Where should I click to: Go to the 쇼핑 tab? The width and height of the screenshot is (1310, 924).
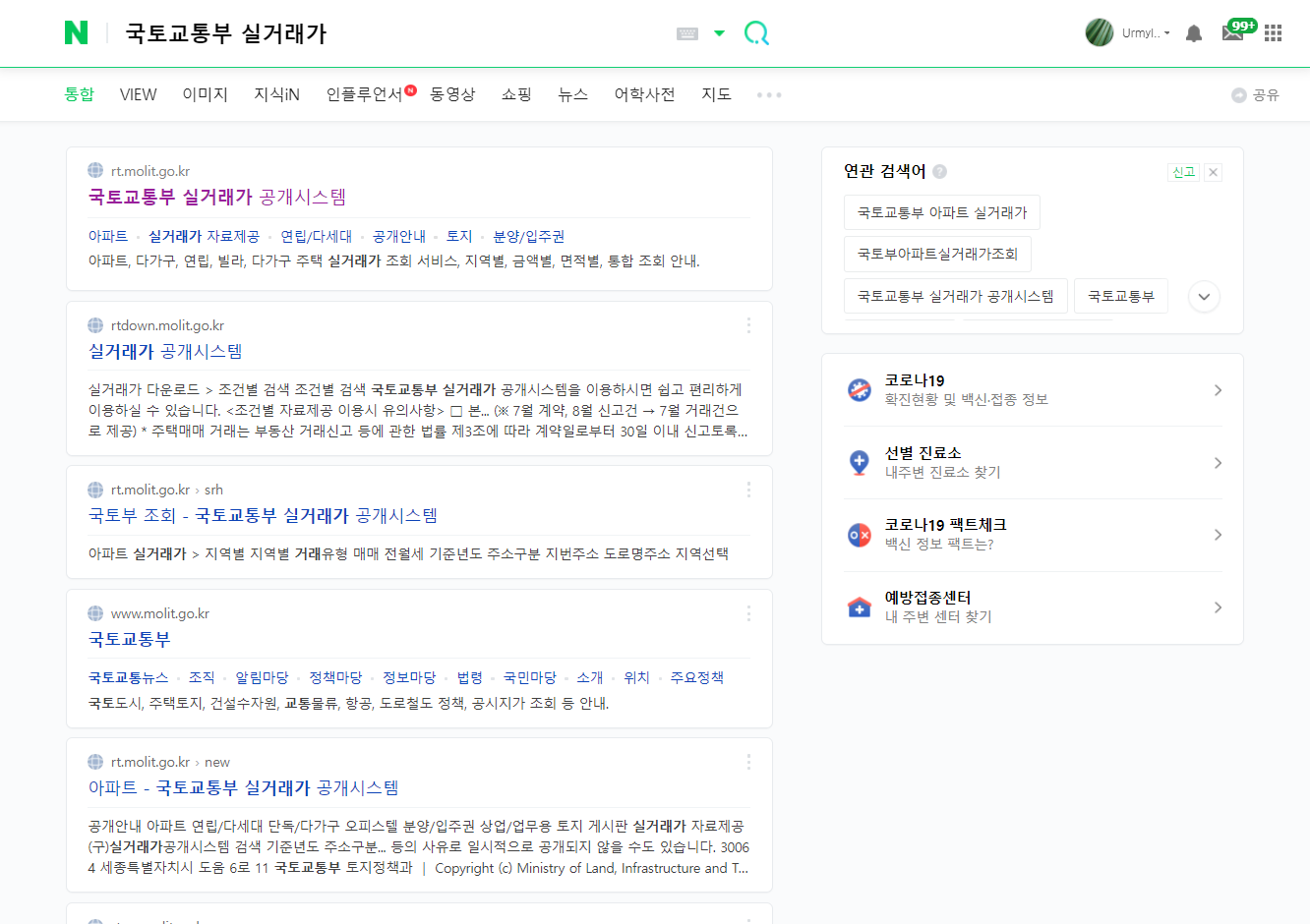(516, 94)
